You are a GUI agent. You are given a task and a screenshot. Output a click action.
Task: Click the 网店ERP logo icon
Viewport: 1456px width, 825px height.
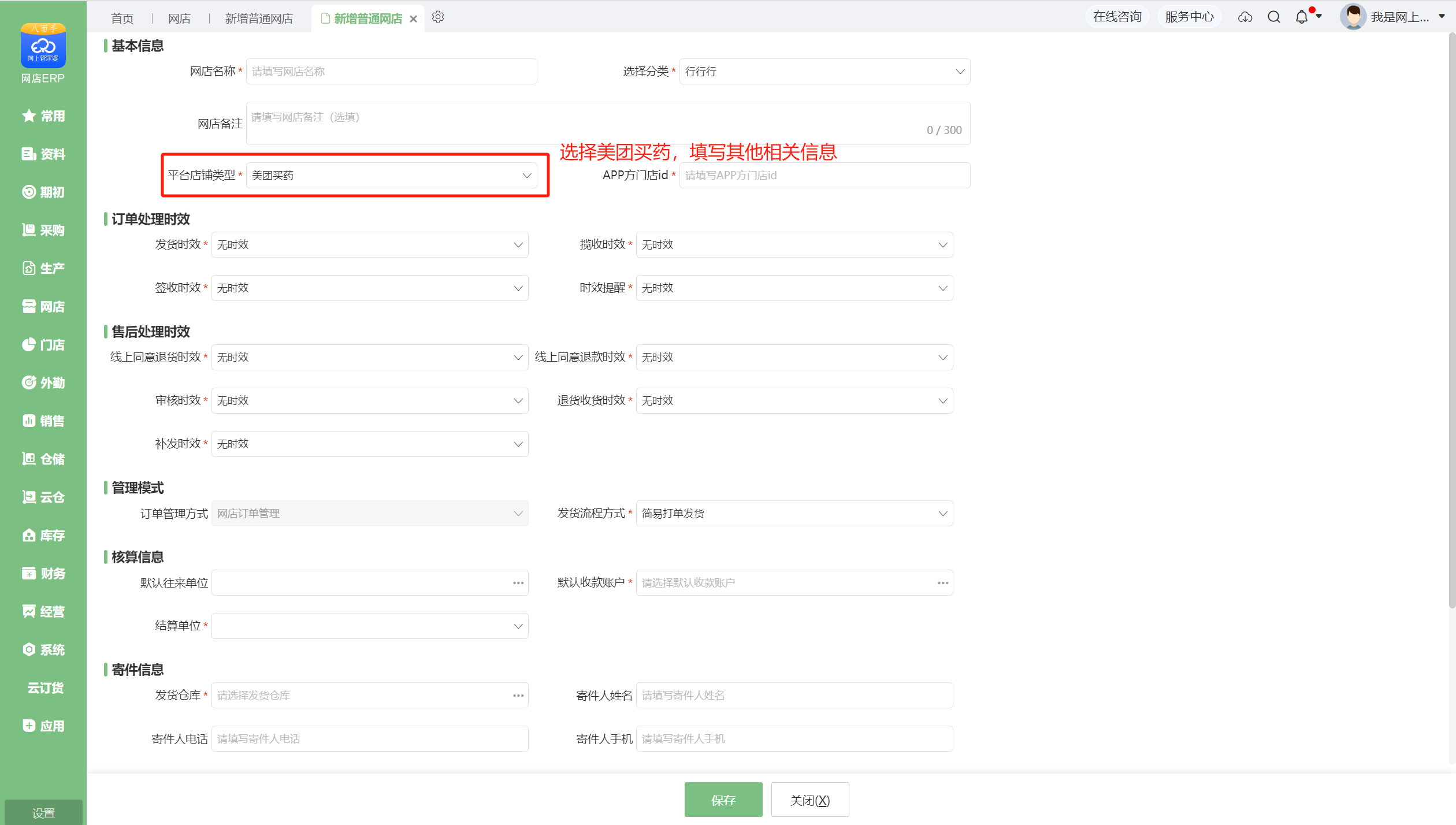coord(43,46)
